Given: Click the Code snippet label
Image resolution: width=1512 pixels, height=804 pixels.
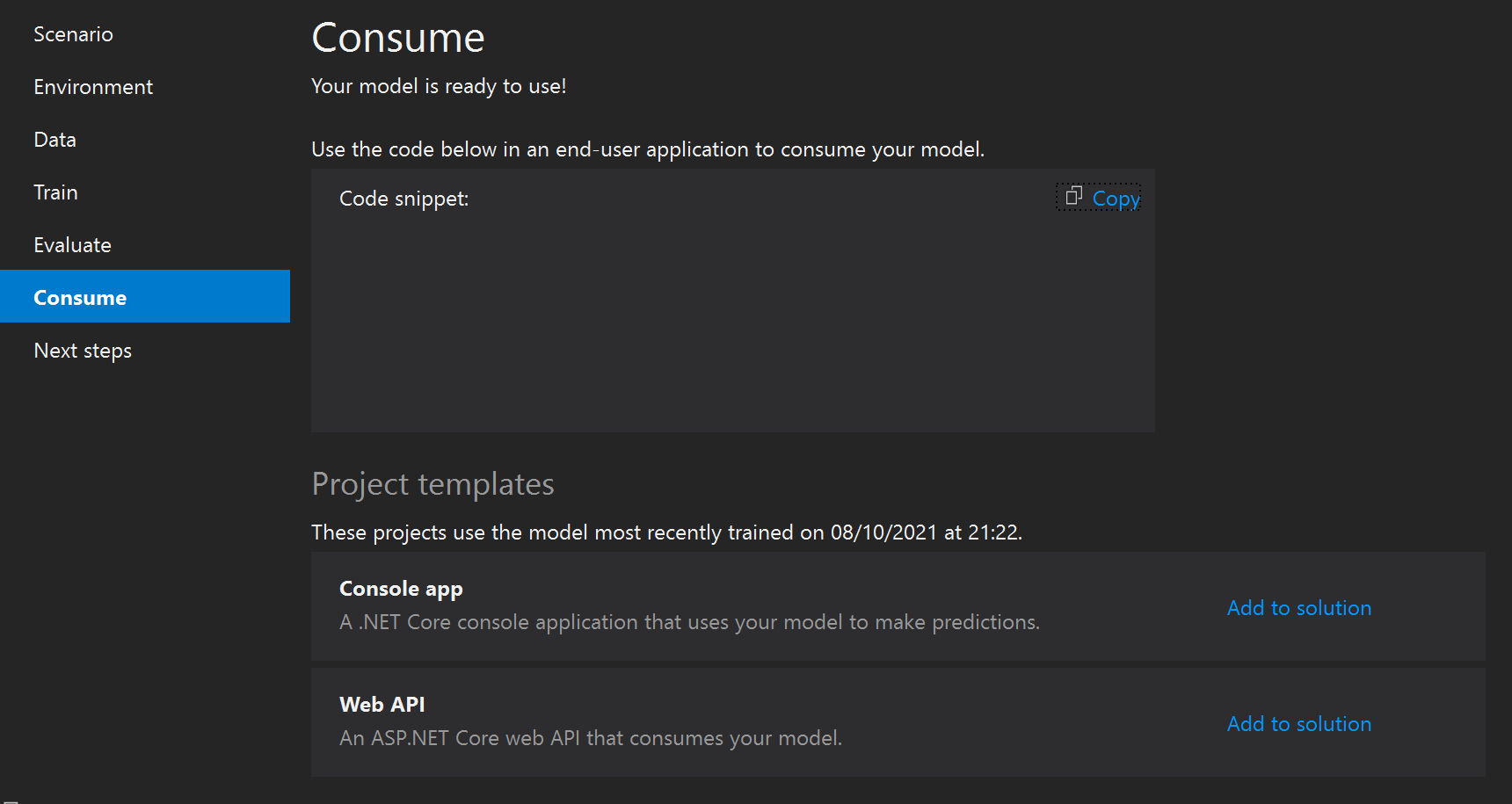Looking at the screenshot, I should click(403, 199).
